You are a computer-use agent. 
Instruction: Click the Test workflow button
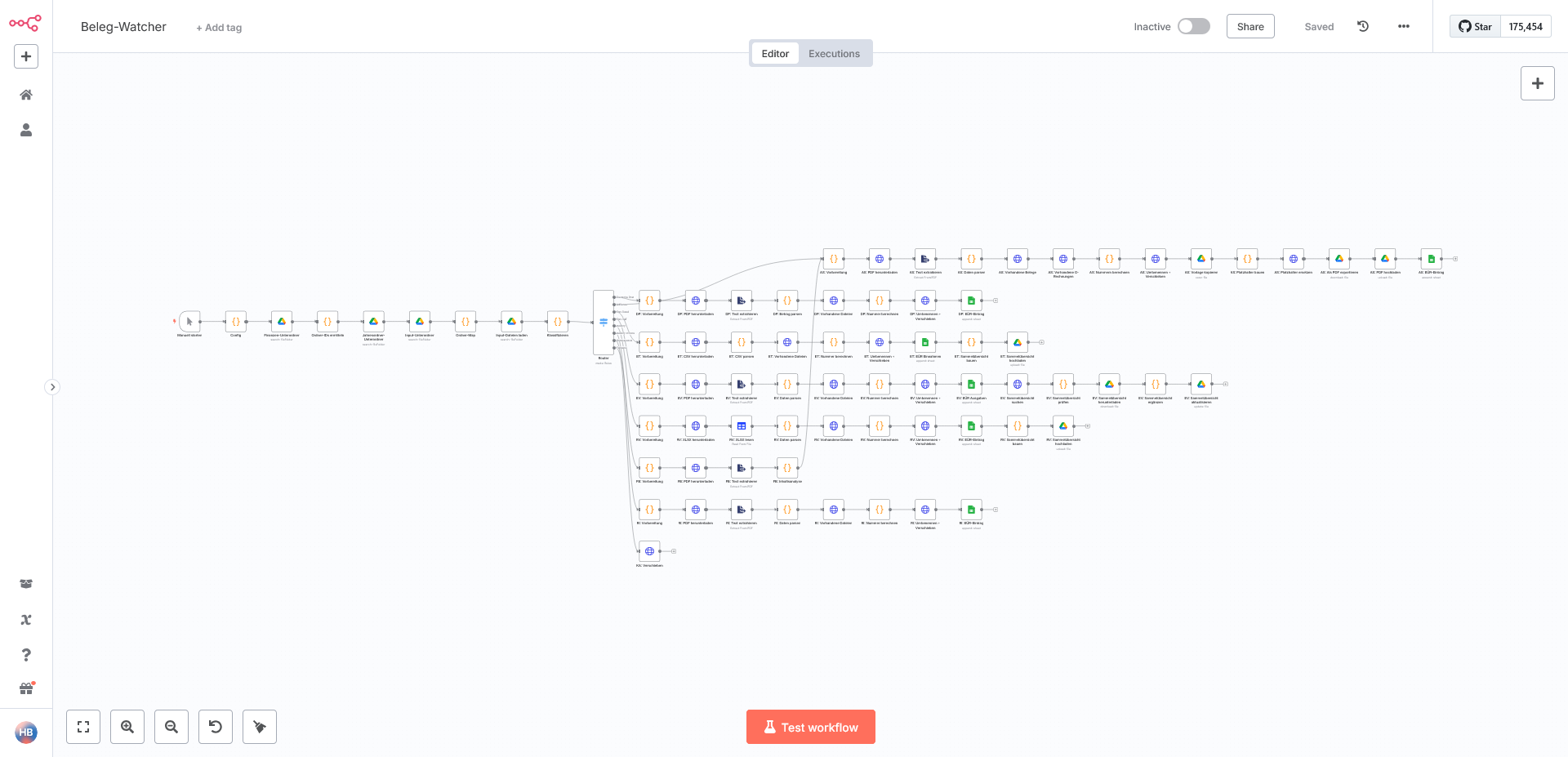811,727
